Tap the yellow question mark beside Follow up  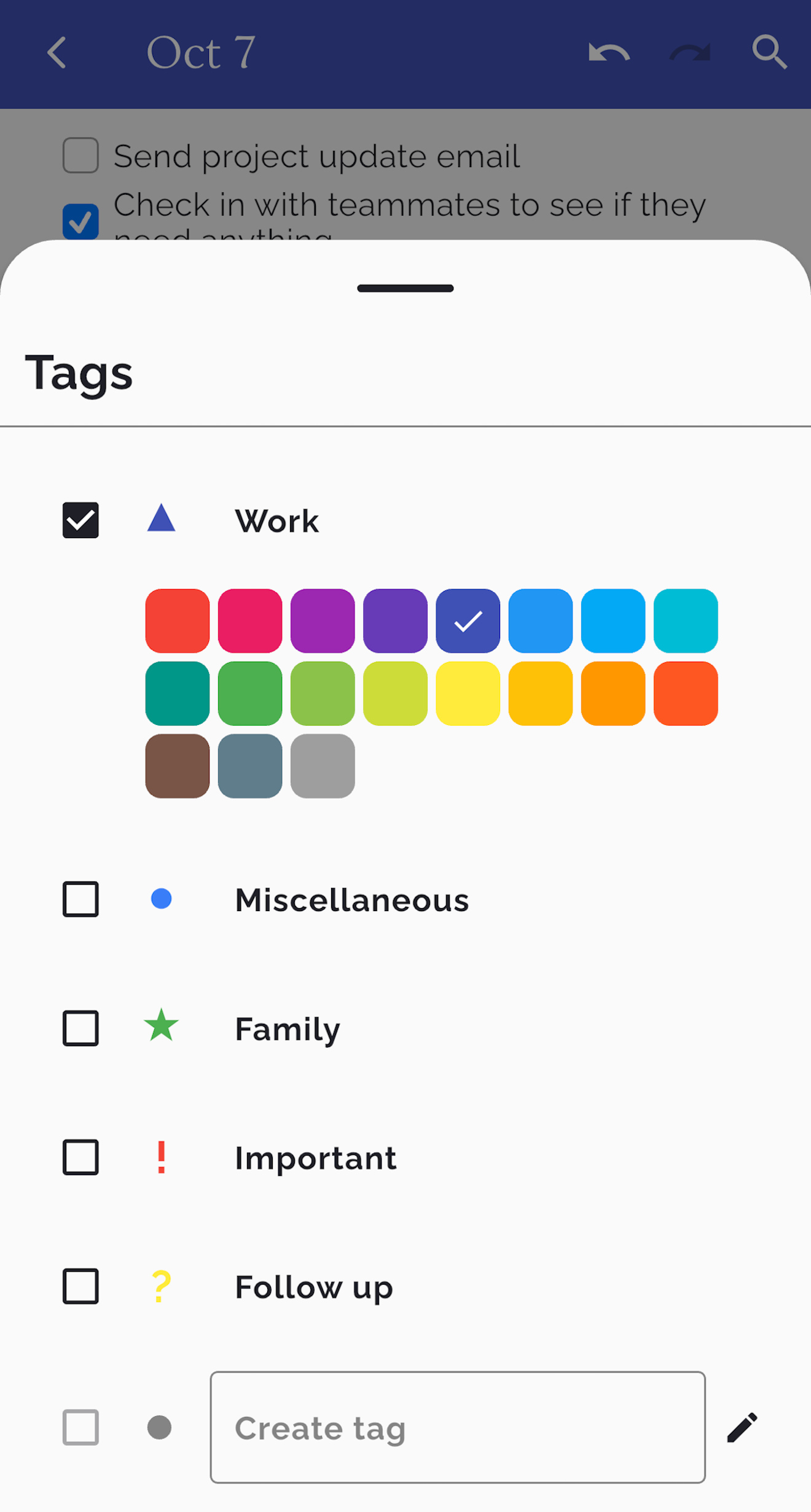point(161,1286)
